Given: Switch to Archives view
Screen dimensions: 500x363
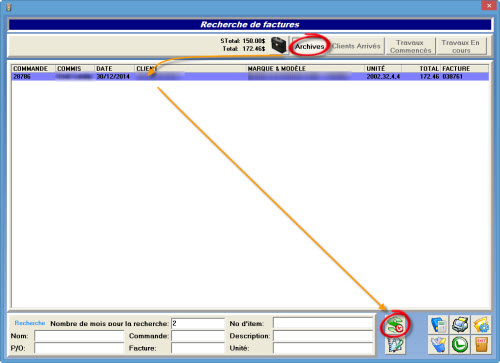Looking at the screenshot, I should [x=310, y=46].
